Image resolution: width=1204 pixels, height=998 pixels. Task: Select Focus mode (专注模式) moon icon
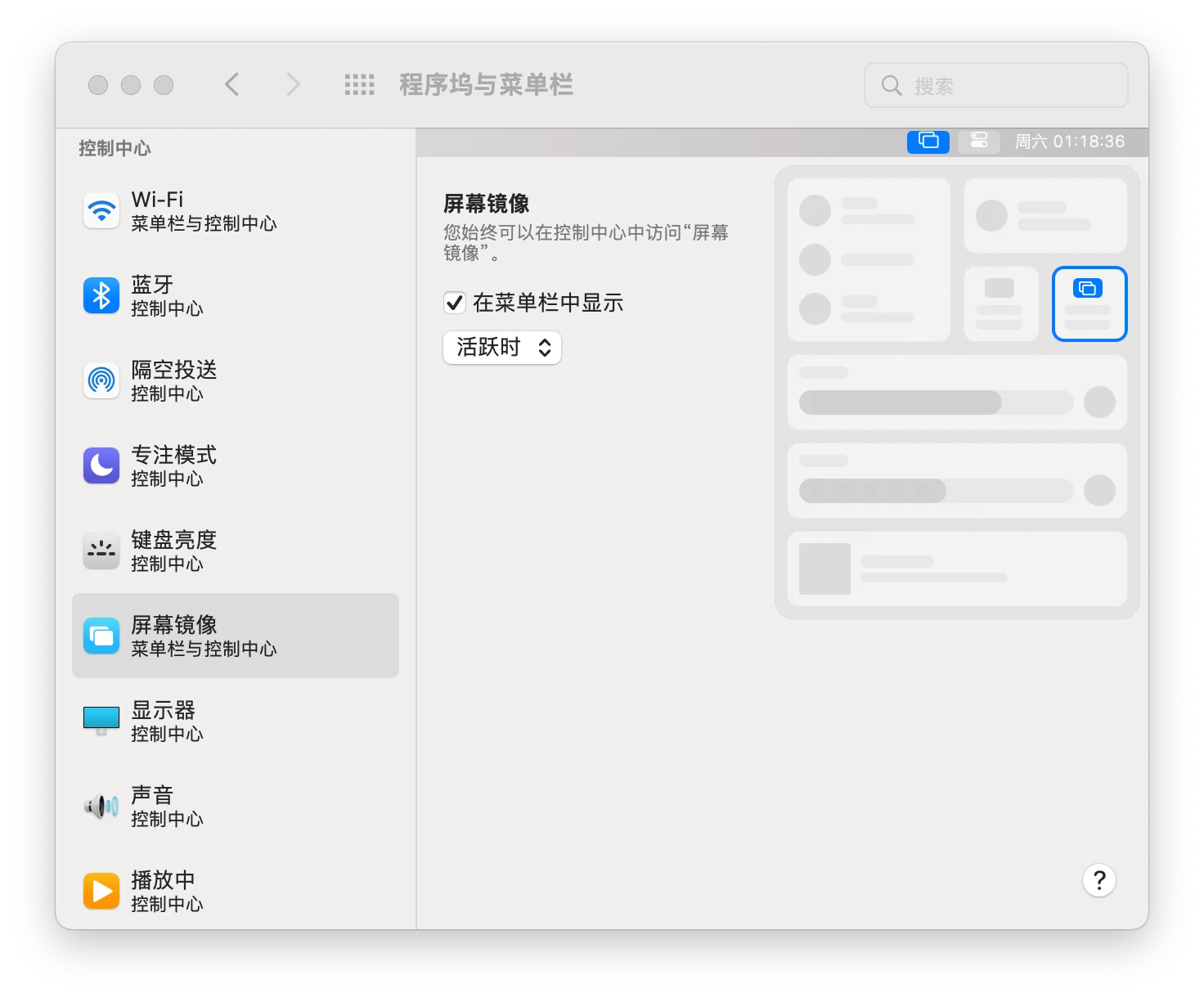point(101,466)
